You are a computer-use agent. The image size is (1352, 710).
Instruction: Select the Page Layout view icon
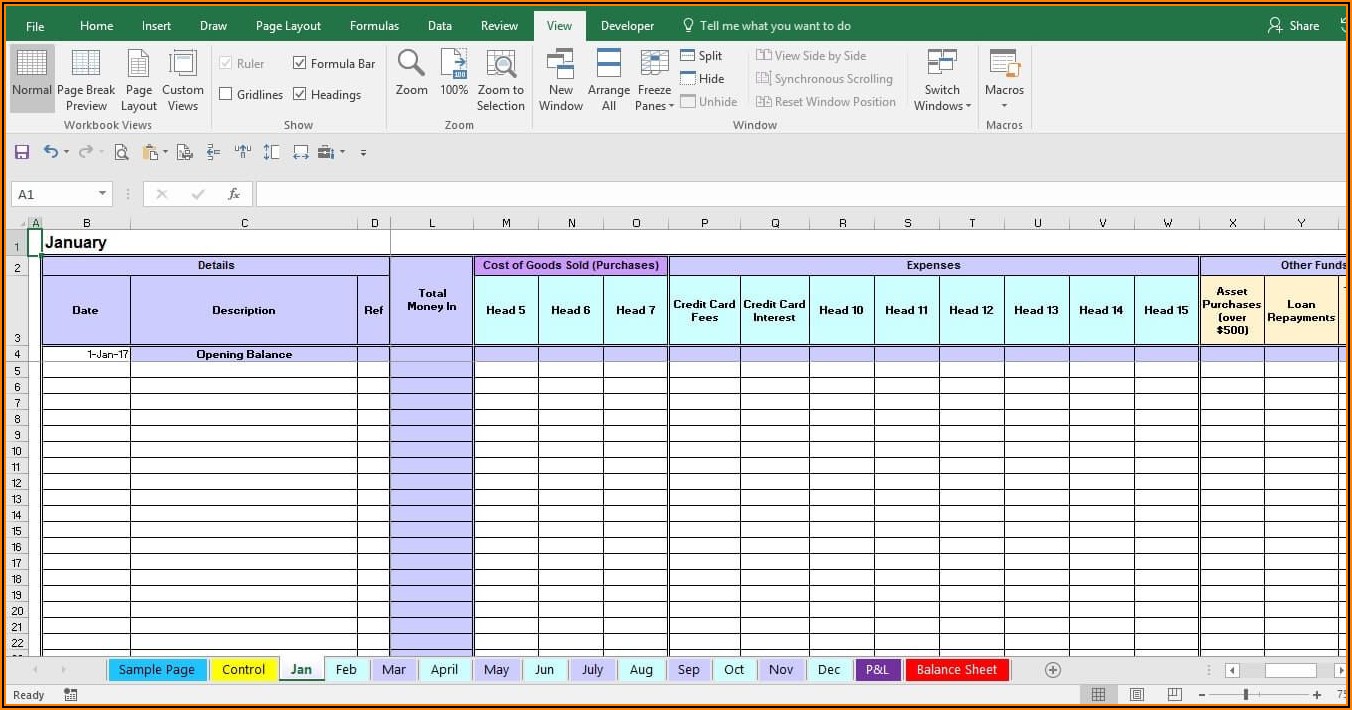(138, 65)
